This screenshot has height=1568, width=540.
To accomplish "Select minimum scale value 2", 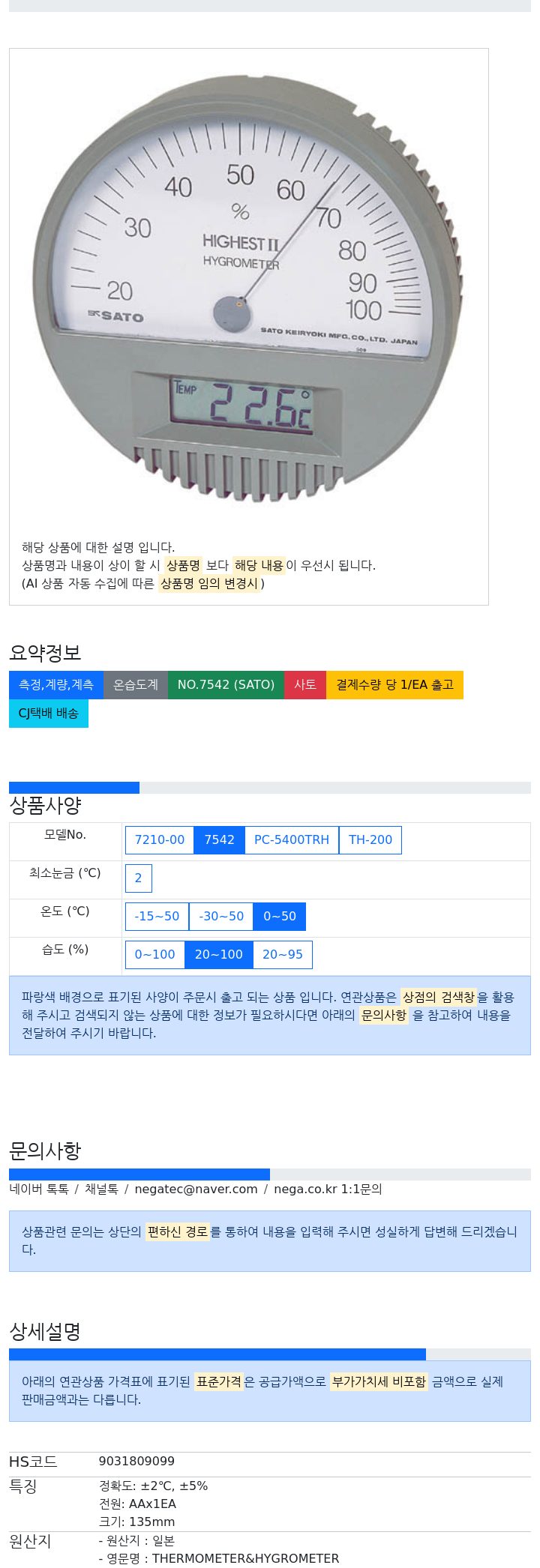I will [x=138, y=878].
